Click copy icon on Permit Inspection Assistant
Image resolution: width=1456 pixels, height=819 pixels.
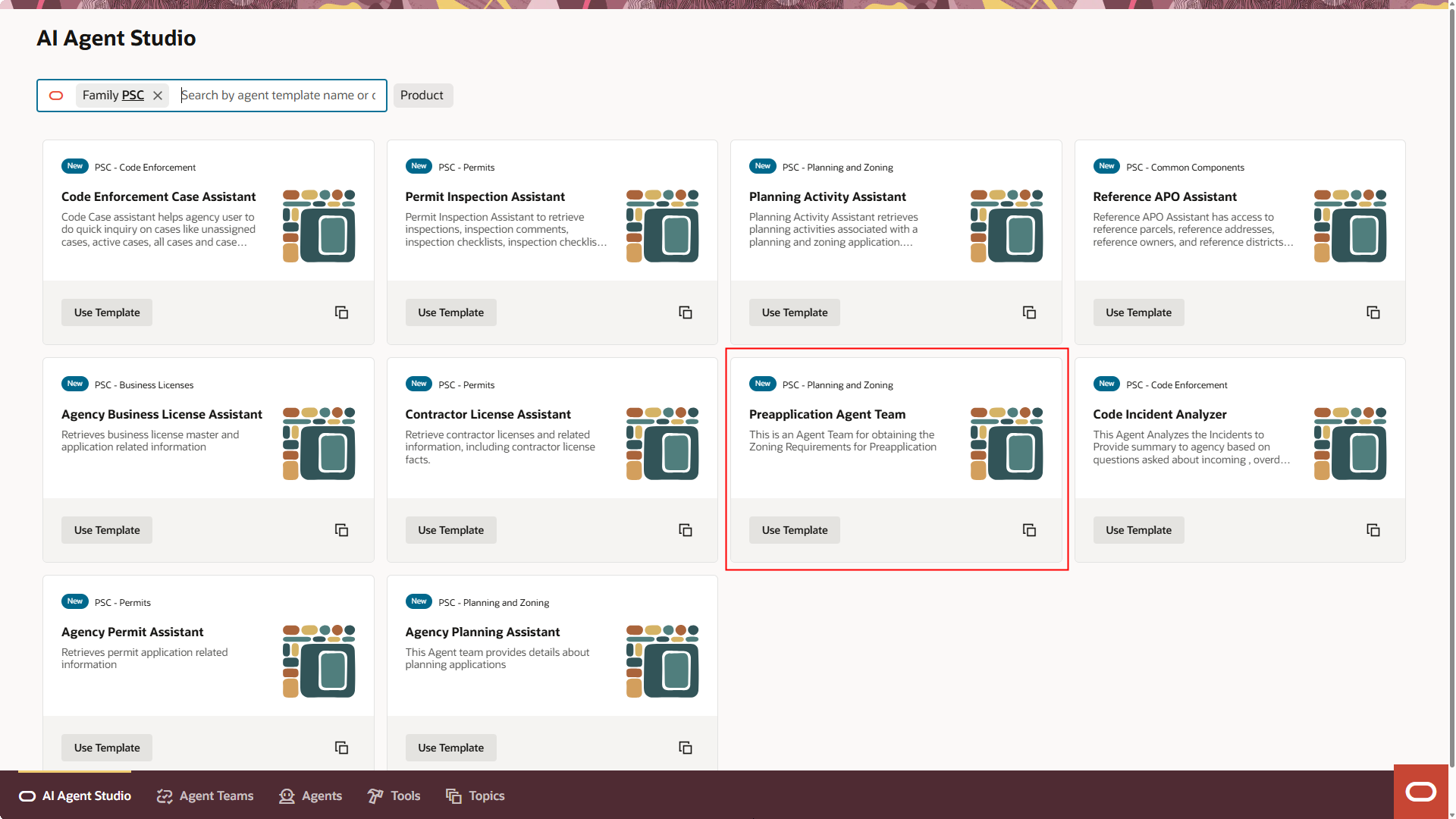coord(685,312)
